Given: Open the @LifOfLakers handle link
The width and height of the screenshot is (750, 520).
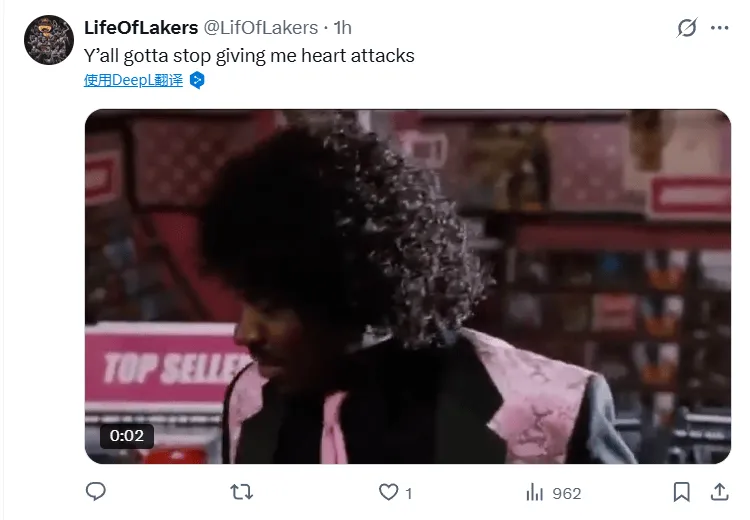Looking at the screenshot, I should point(261,28).
